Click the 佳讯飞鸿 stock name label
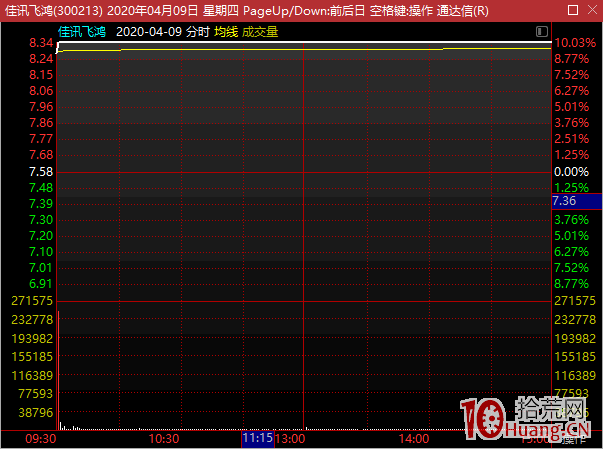The width and height of the screenshot is (603, 449). (x=83, y=31)
